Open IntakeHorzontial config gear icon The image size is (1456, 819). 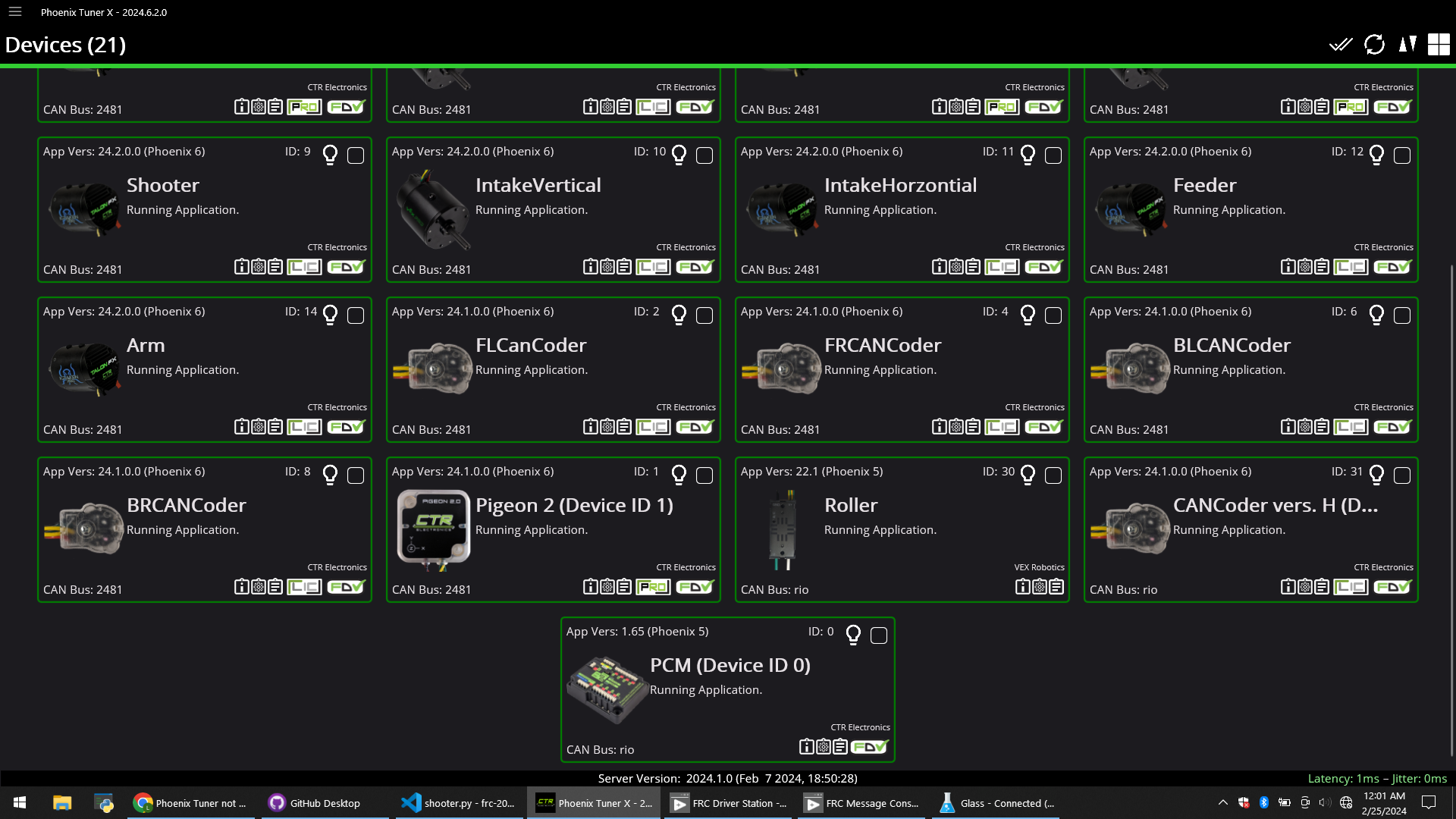tap(956, 267)
